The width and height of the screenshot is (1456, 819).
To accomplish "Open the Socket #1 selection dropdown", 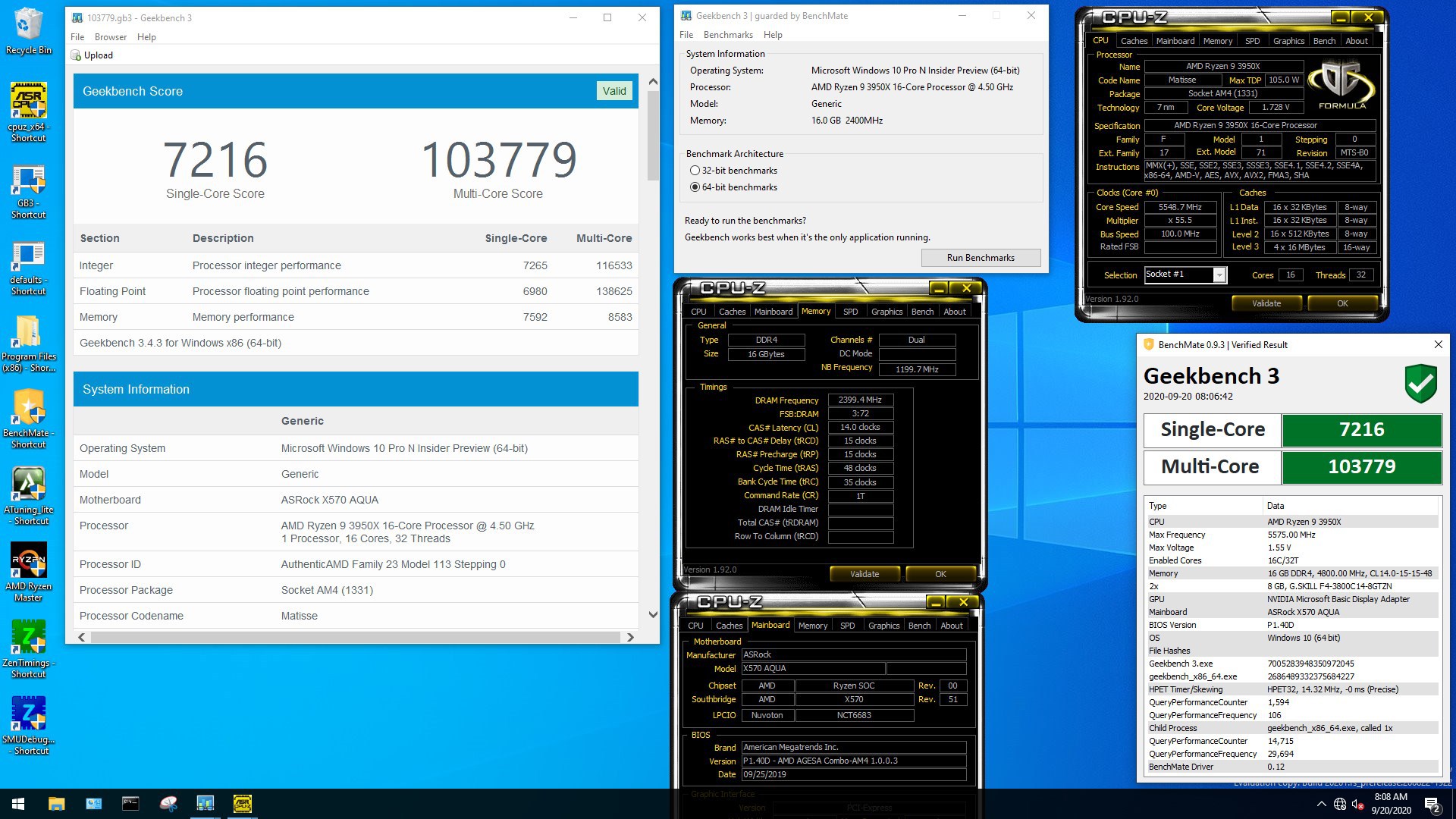I will pyautogui.click(x=1219, y=275).
